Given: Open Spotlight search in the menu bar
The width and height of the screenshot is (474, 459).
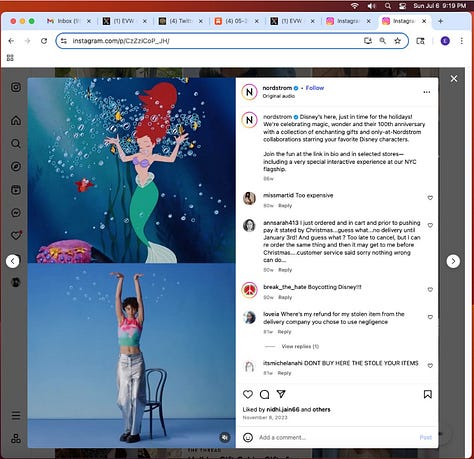Looking at the screenshot, I should tap(388, 6).
